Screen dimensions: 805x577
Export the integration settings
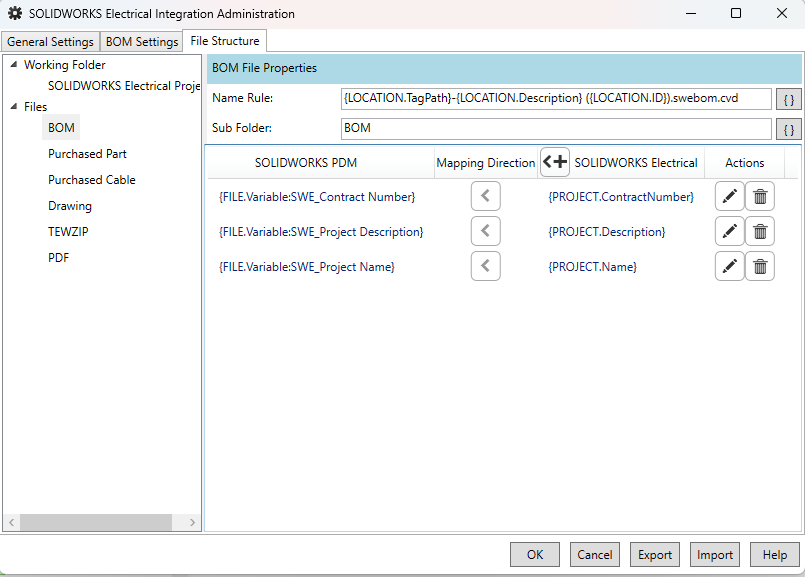655,554
